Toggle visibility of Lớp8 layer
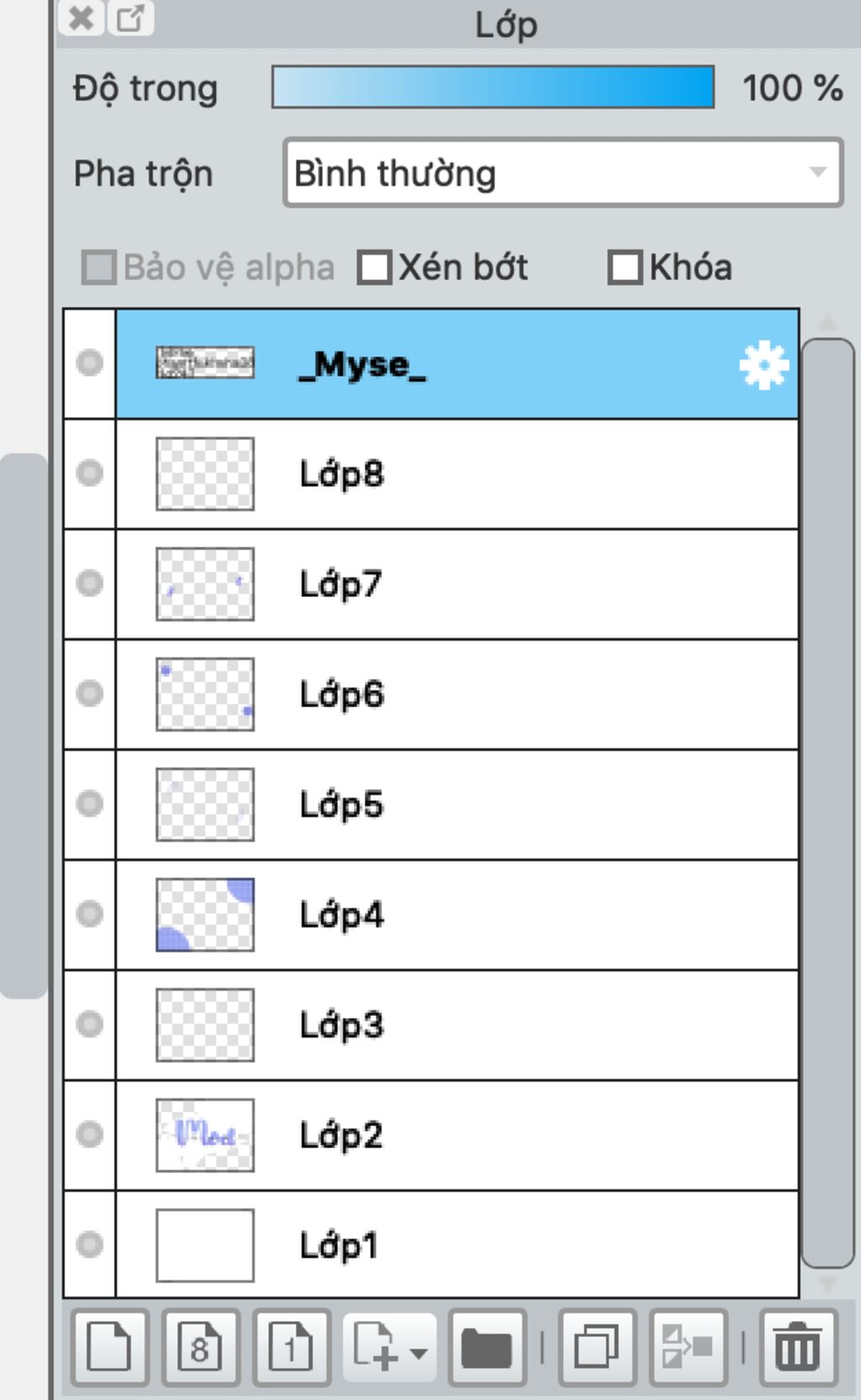861x1400 pixels. (90, 473)
